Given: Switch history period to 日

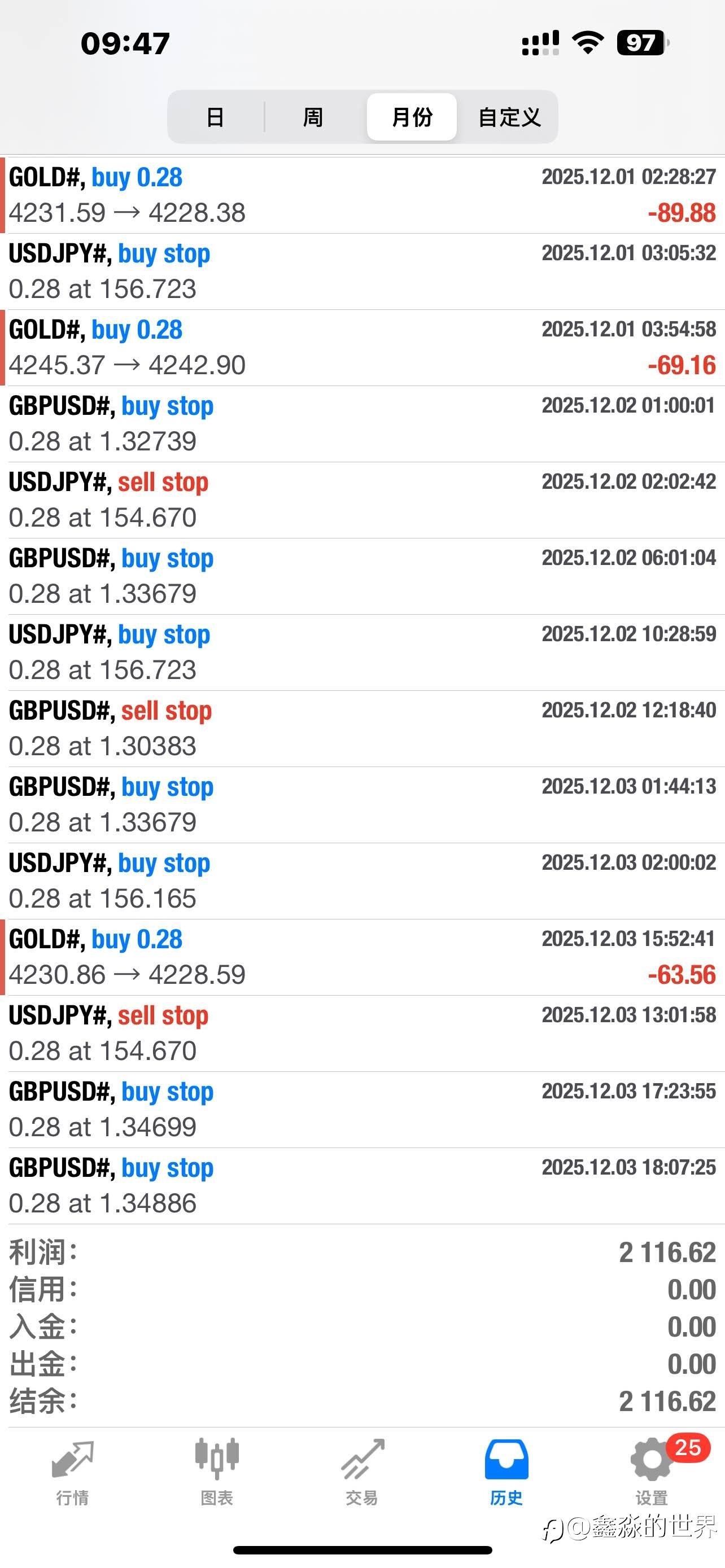Looking at the screenshot, I should (x=216, y=117).
